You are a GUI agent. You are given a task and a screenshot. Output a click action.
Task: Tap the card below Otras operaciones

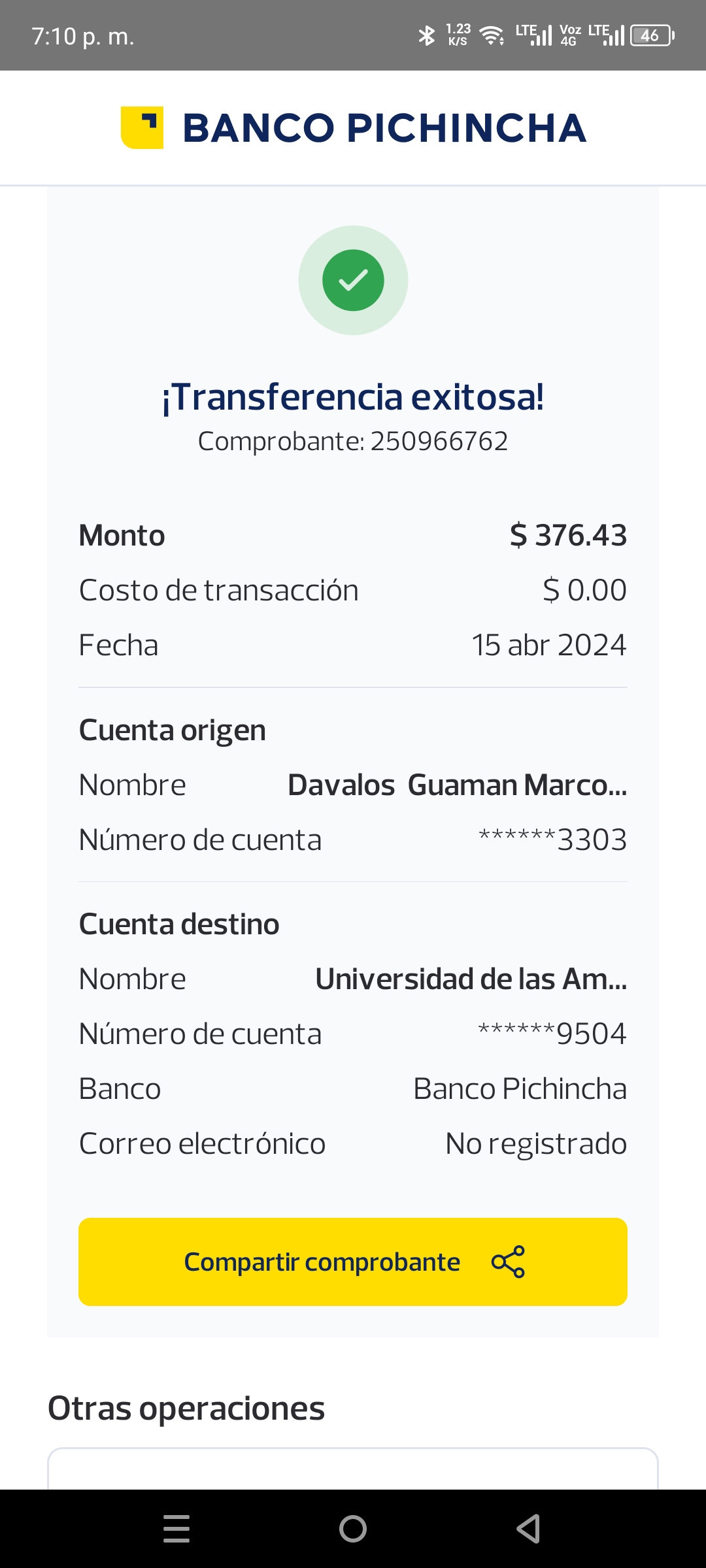[x=353, y=1470]
